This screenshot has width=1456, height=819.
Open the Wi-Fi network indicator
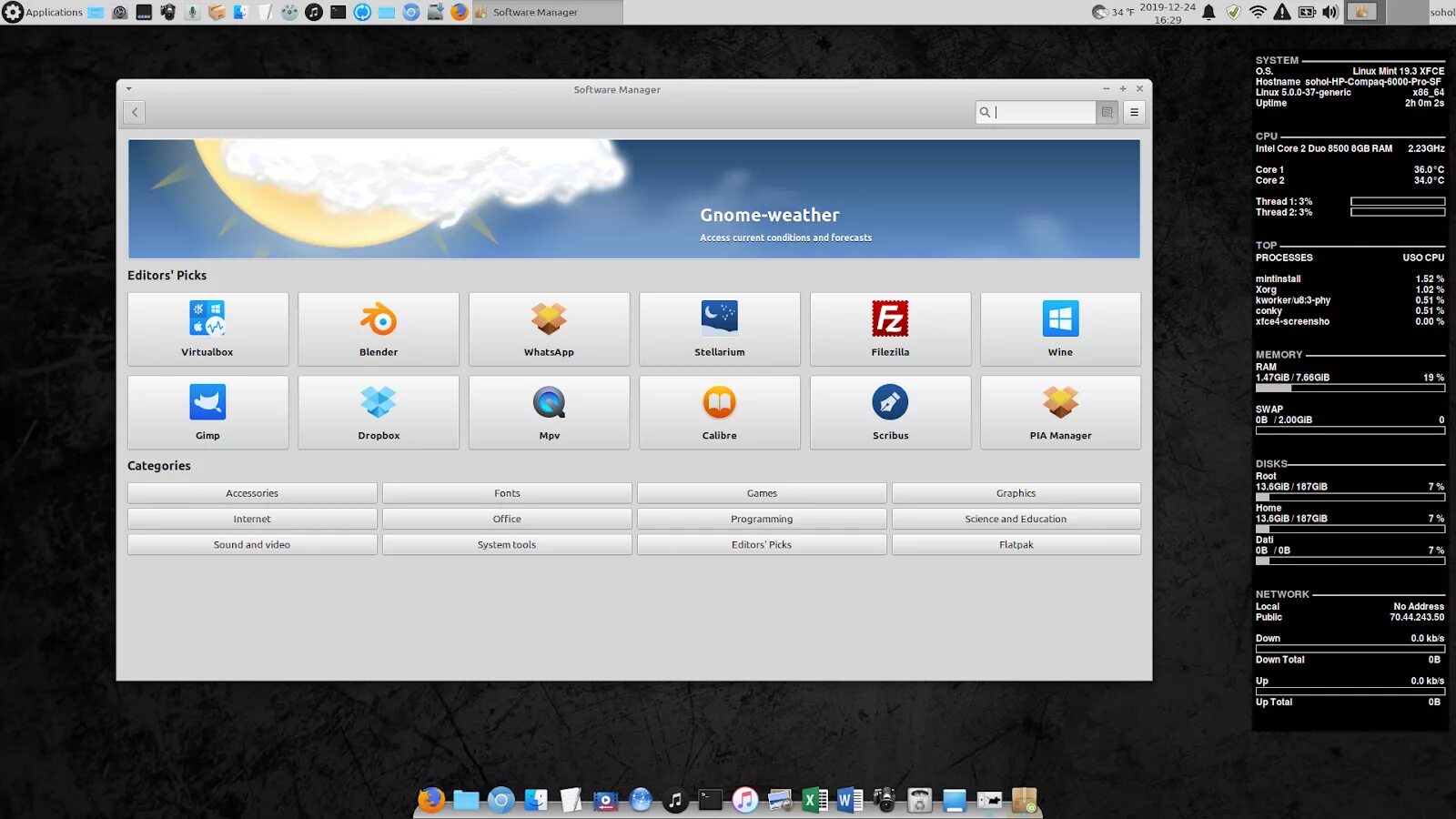(x=1258, y=12)
